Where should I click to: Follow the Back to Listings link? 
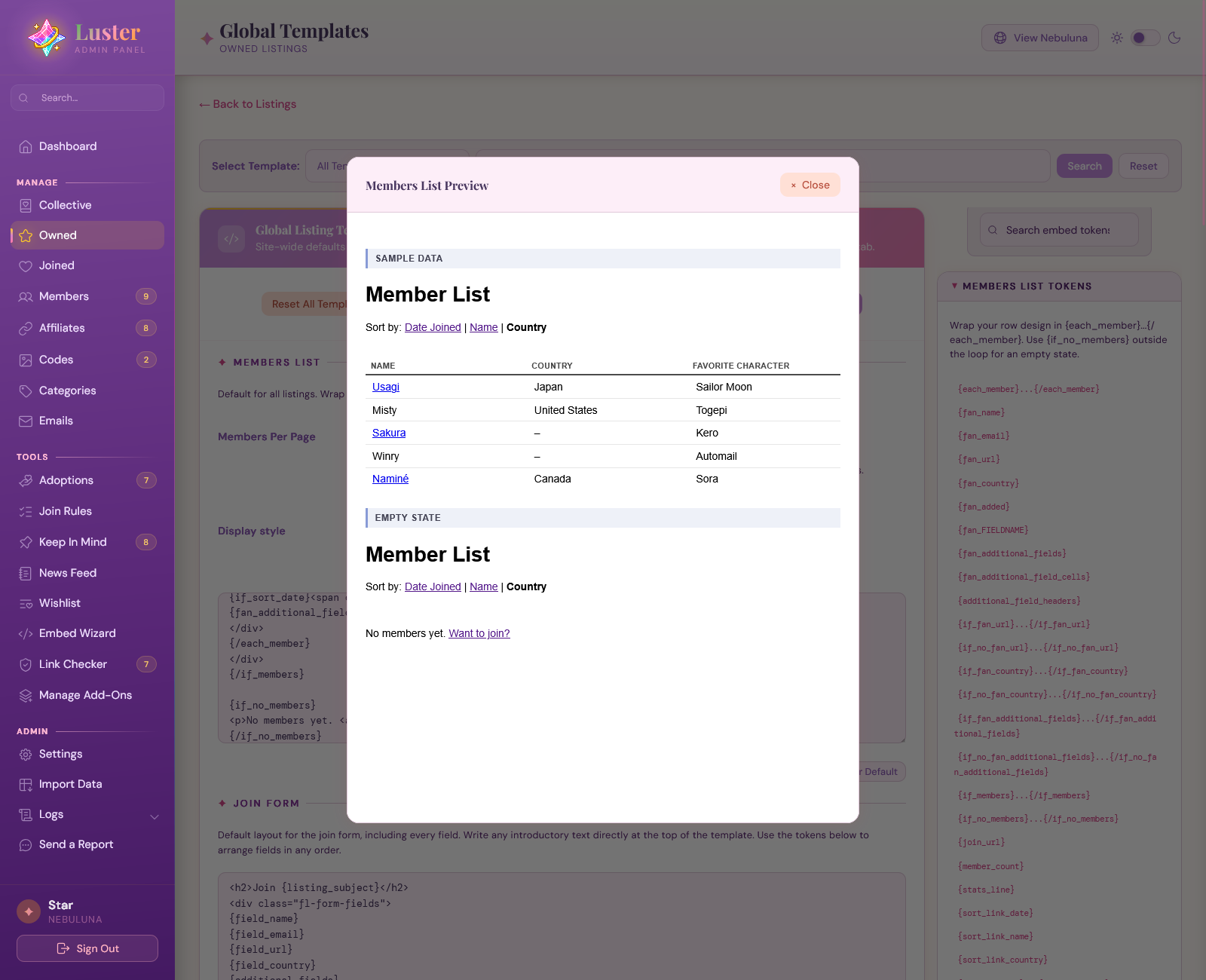tap(248, 104)
